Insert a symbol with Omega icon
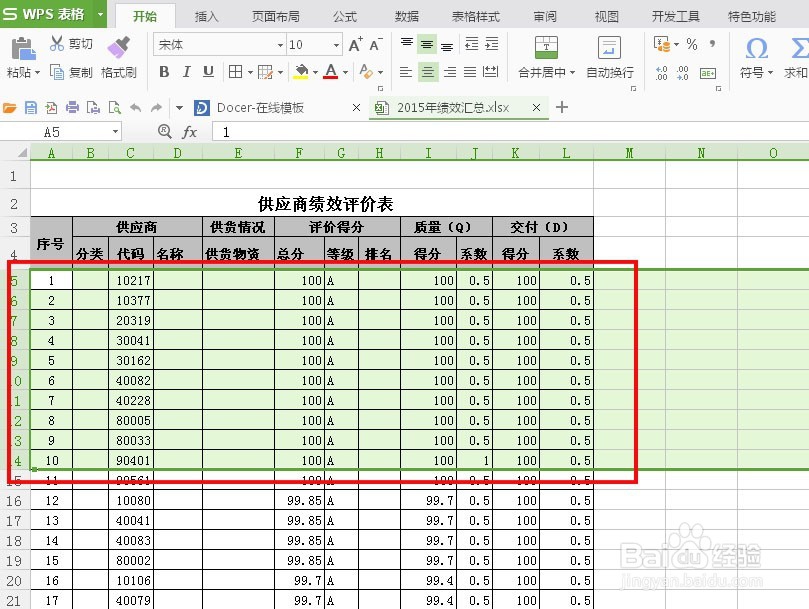 (756, 49)
